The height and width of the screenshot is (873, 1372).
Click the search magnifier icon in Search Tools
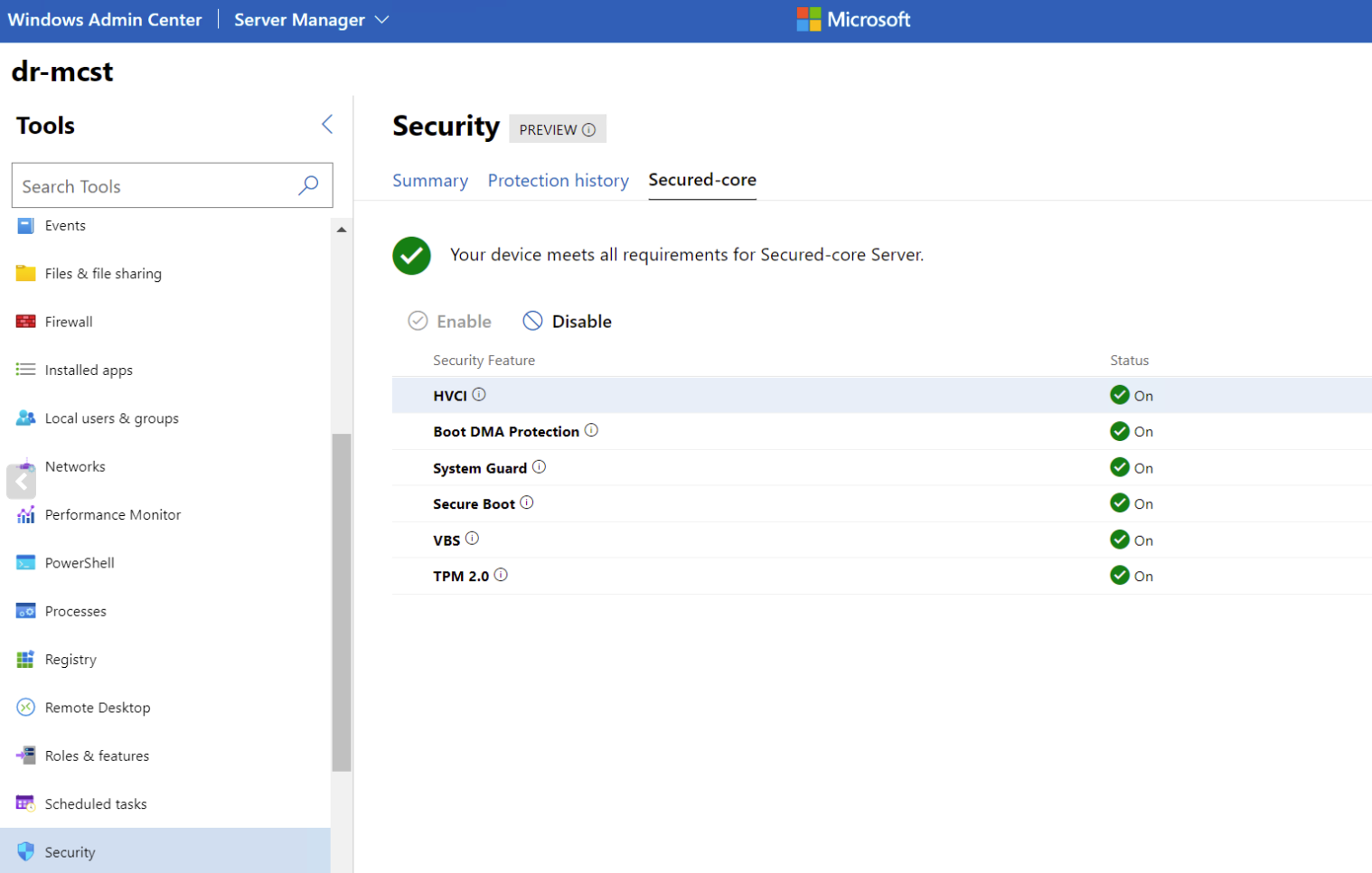(x=308, y=185)
